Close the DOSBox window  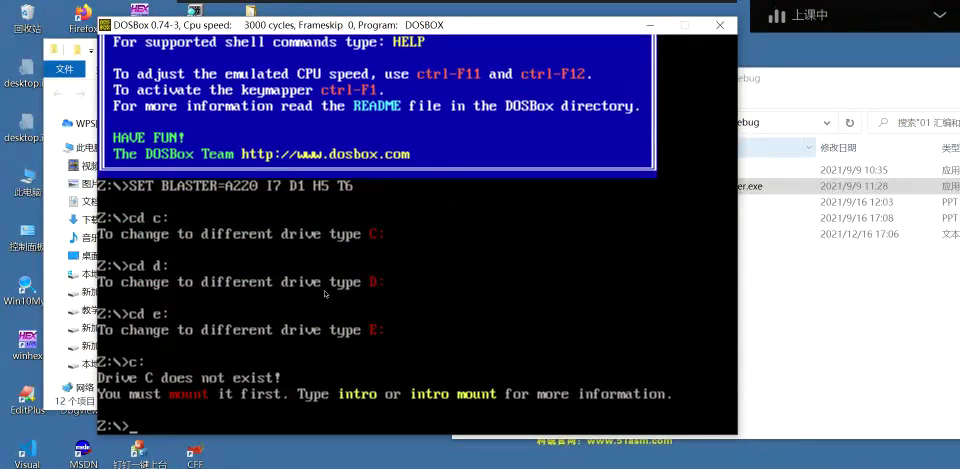(720, 25)
